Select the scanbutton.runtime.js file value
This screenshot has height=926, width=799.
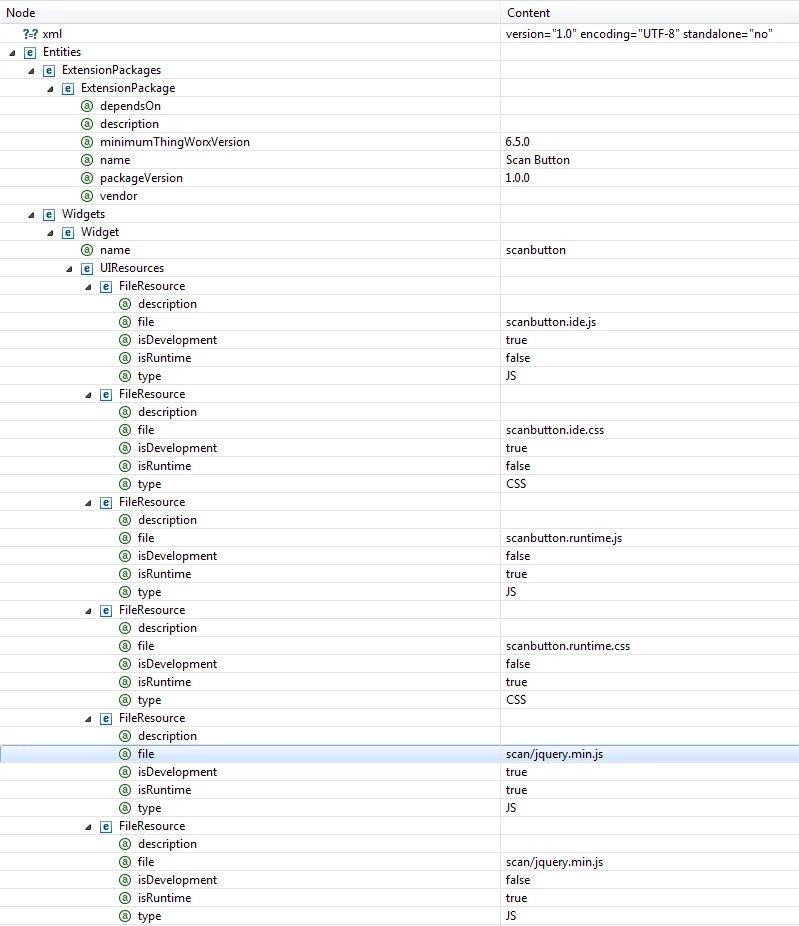pos(564,538)
